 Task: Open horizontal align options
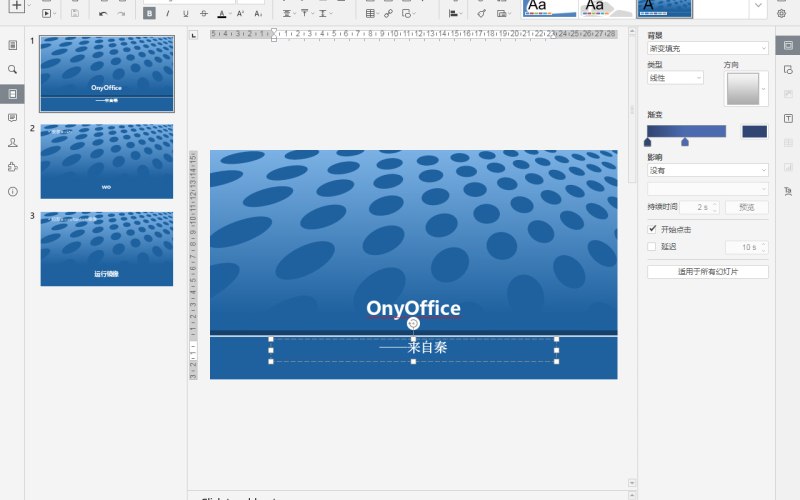tap(288, 13)
